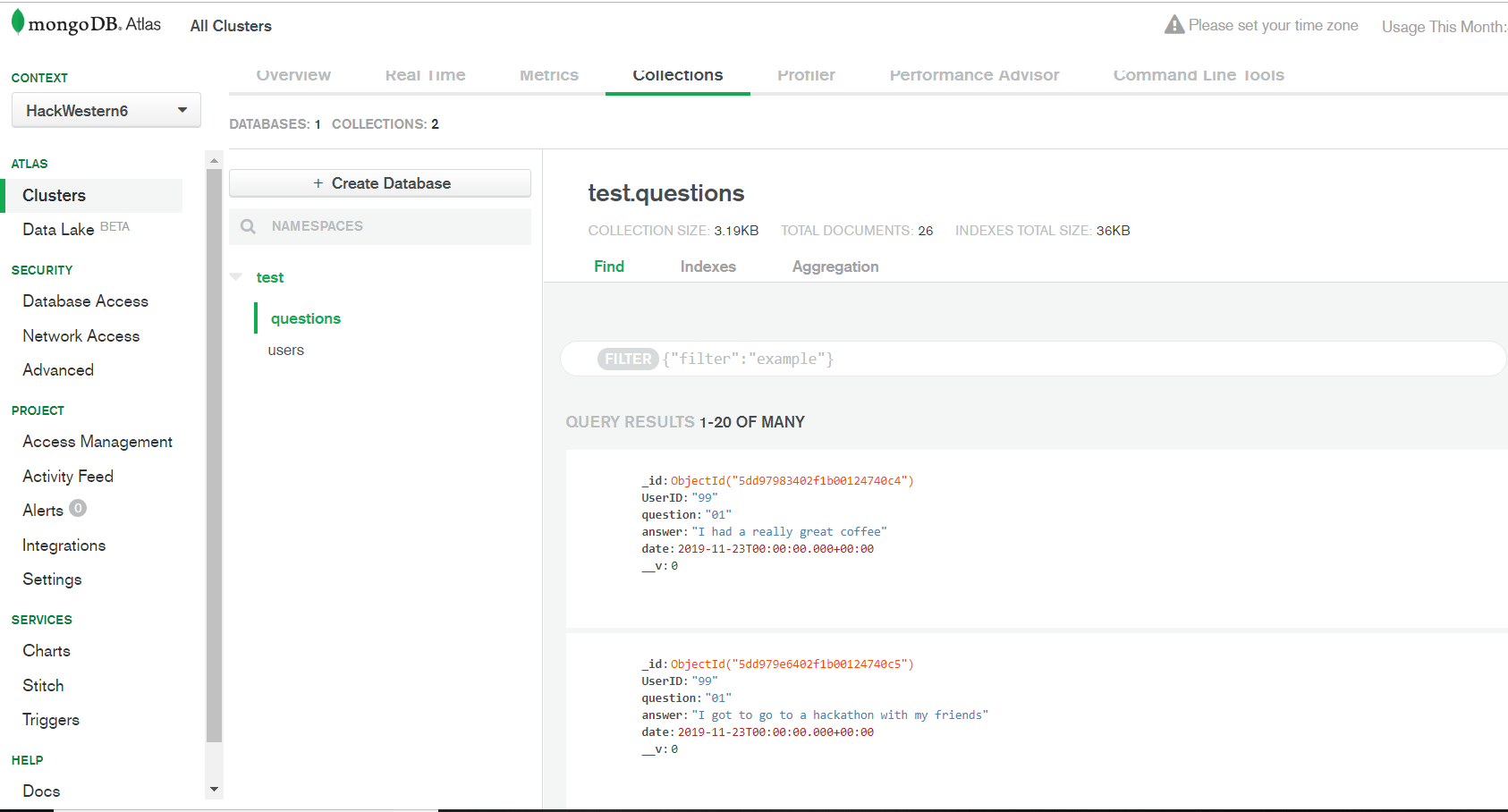Go to Network Access
Screen dimensions: 1508x812
pyautogui.click(x=81, y=336)
